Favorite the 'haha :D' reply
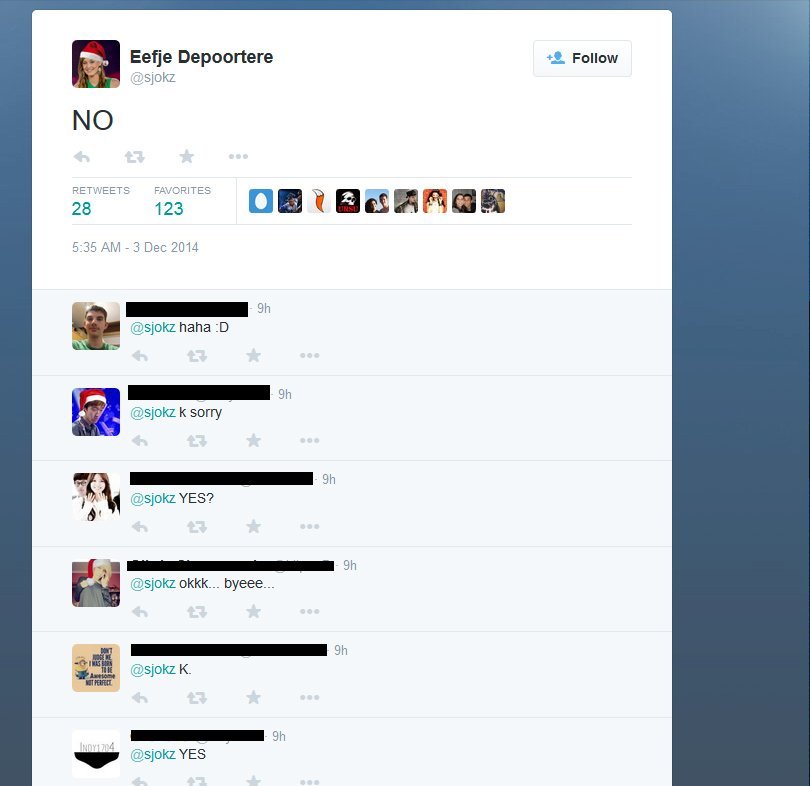Viewport: 810px width, 786px height. tap(253, 355)
